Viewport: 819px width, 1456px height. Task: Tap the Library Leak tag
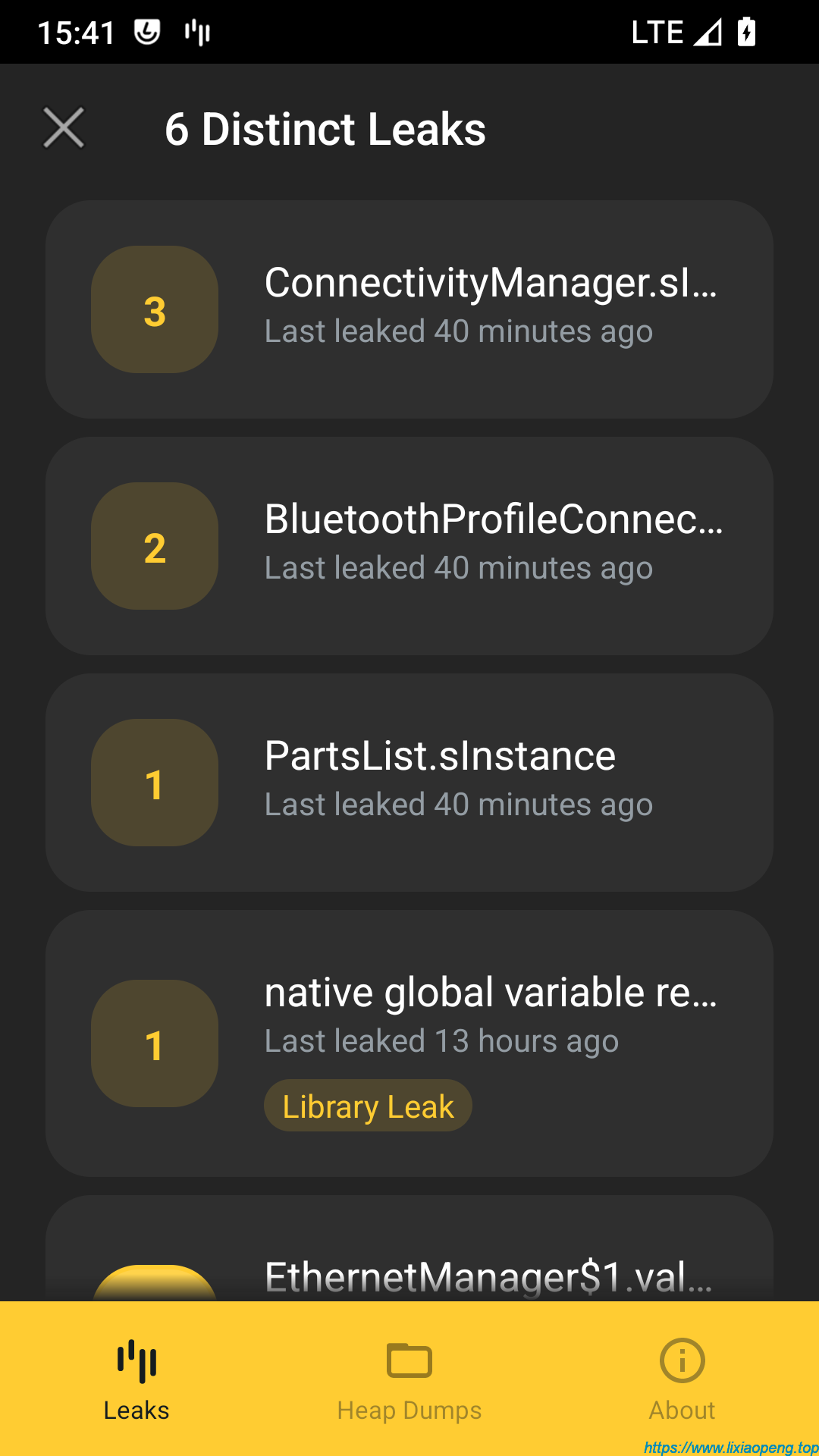[x=368, y=1106]
